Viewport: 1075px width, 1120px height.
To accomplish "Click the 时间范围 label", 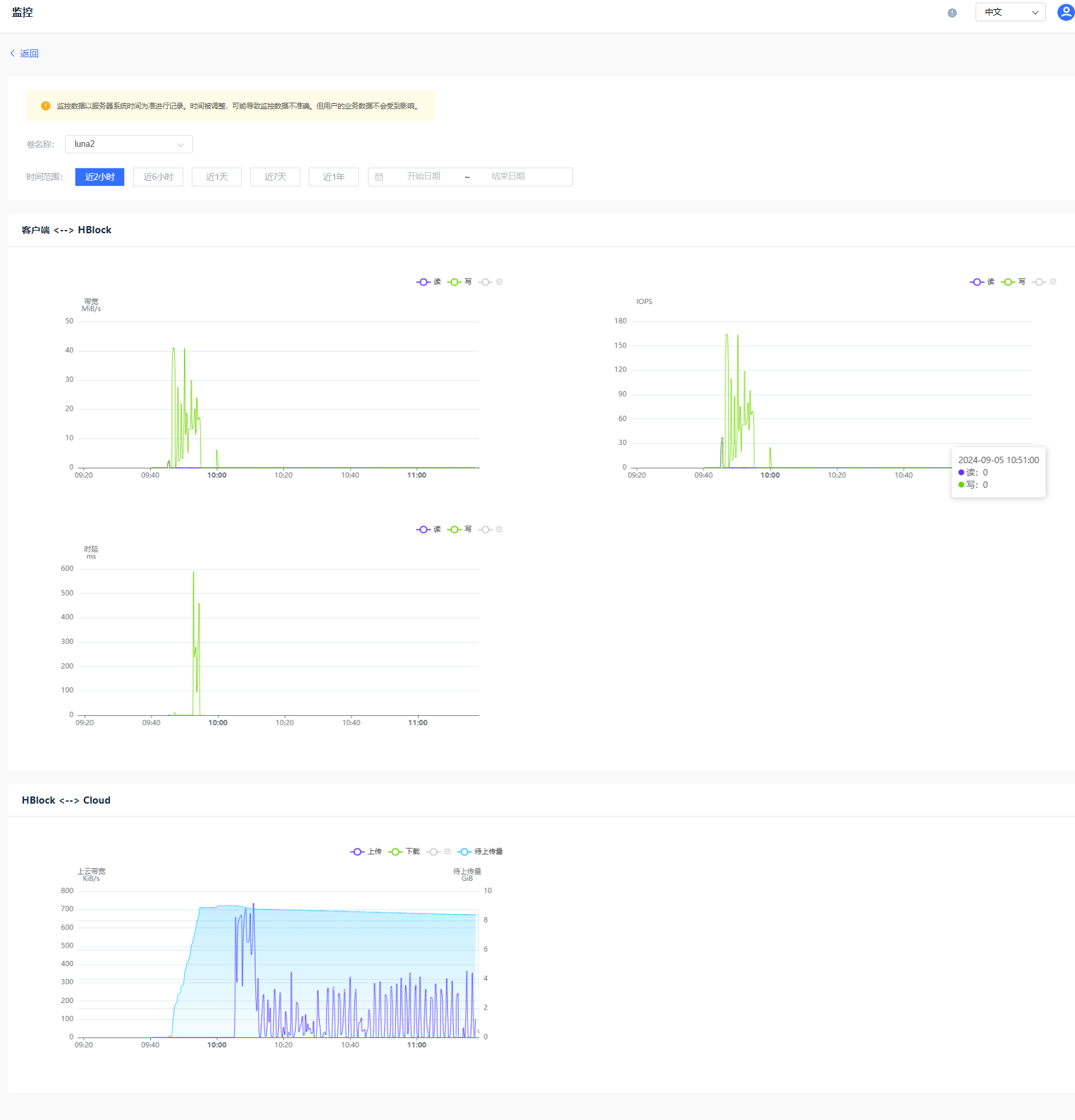I will [44, 177].
